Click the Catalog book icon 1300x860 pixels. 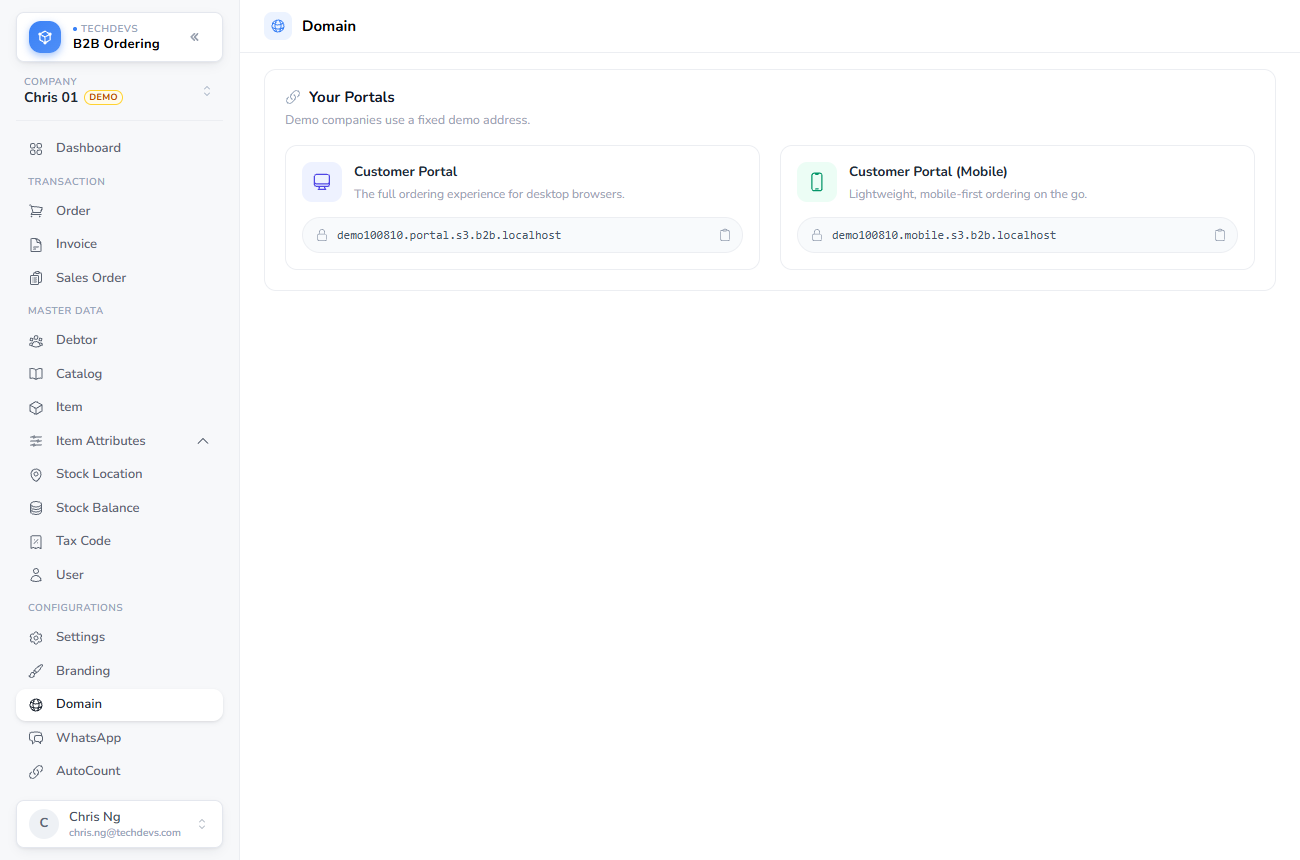coord(36,374)
